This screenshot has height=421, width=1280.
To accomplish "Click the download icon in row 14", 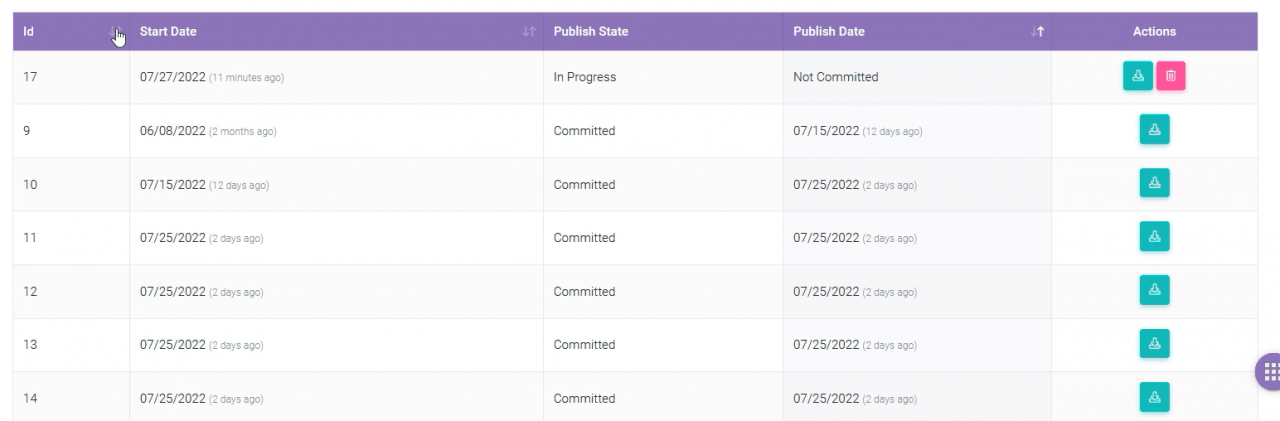I will pyautogui.click(x=1154, y=397).
